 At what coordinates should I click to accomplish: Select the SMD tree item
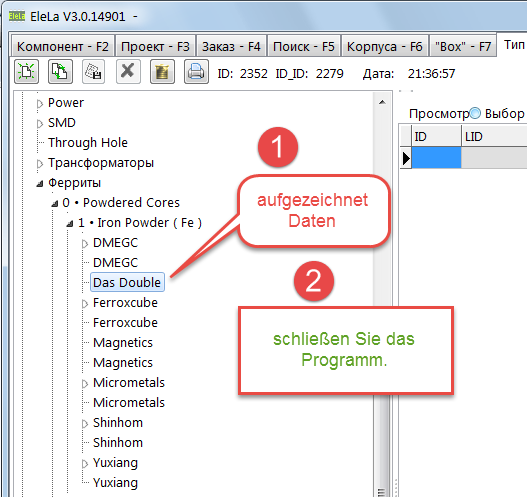tap(62, 123)
